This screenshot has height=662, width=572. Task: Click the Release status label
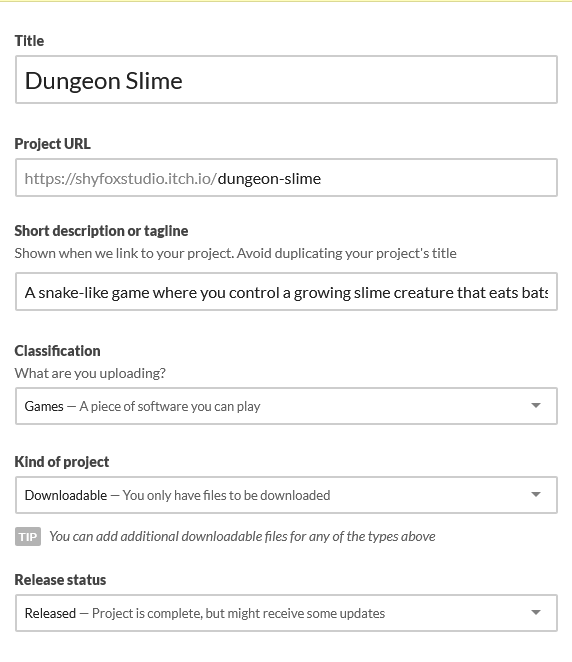pos(60,580)
